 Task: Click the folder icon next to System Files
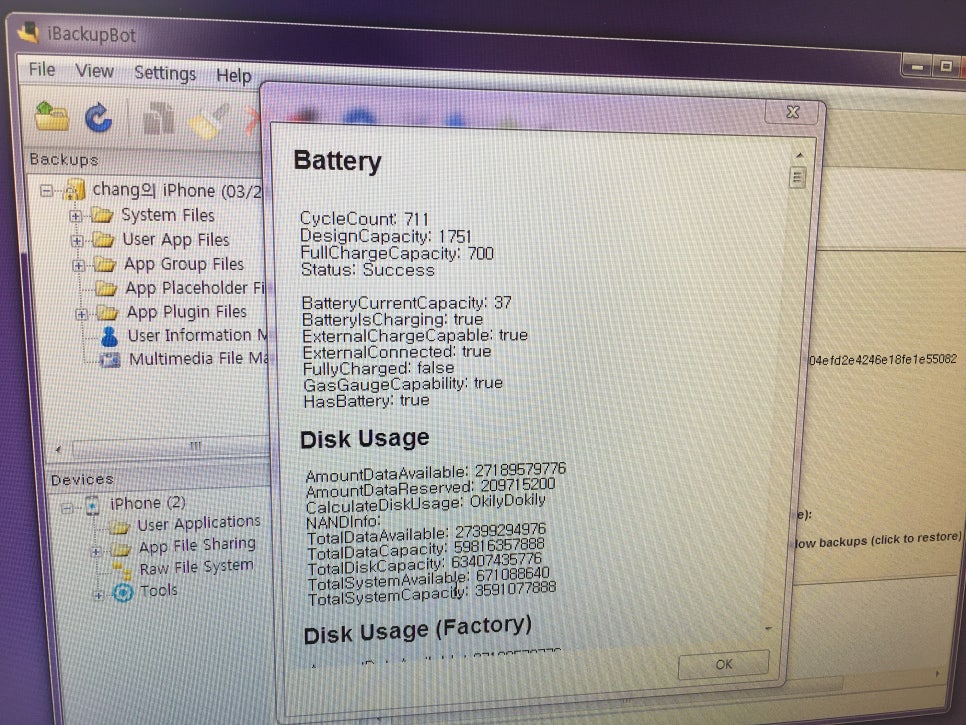tap(102, 215)
